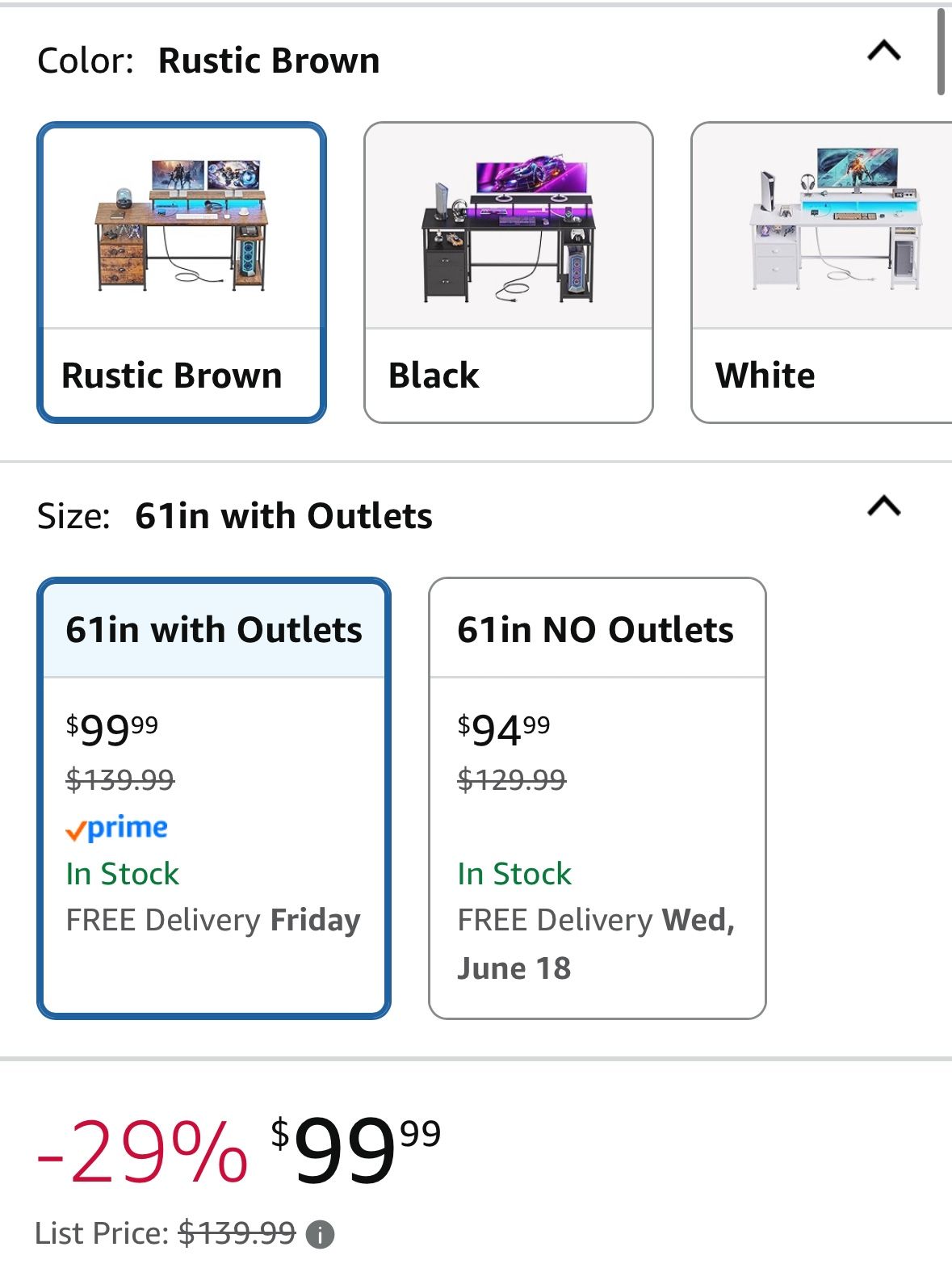Viewport: 952px width, 1268px height.
Task: Select the 61in NO Outlets option
Action: coord(598,798)
